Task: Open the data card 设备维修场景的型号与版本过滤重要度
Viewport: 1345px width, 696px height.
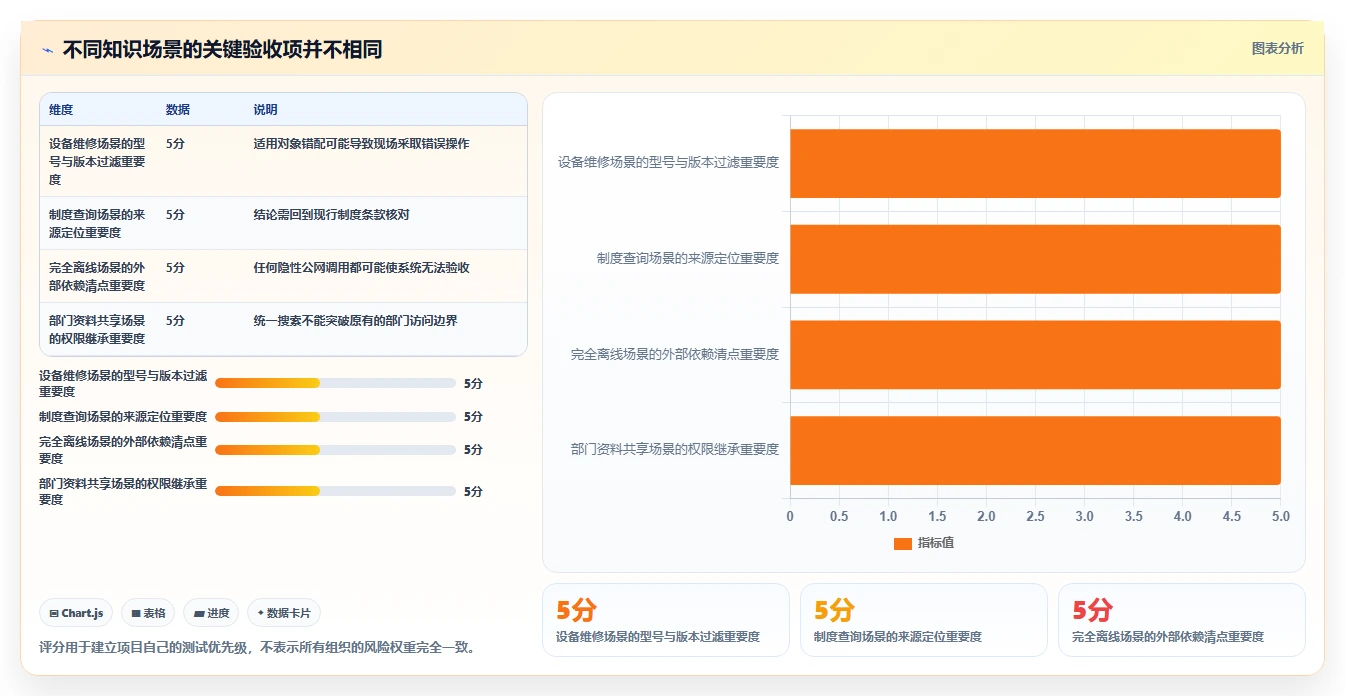Action: coord(665,620)
